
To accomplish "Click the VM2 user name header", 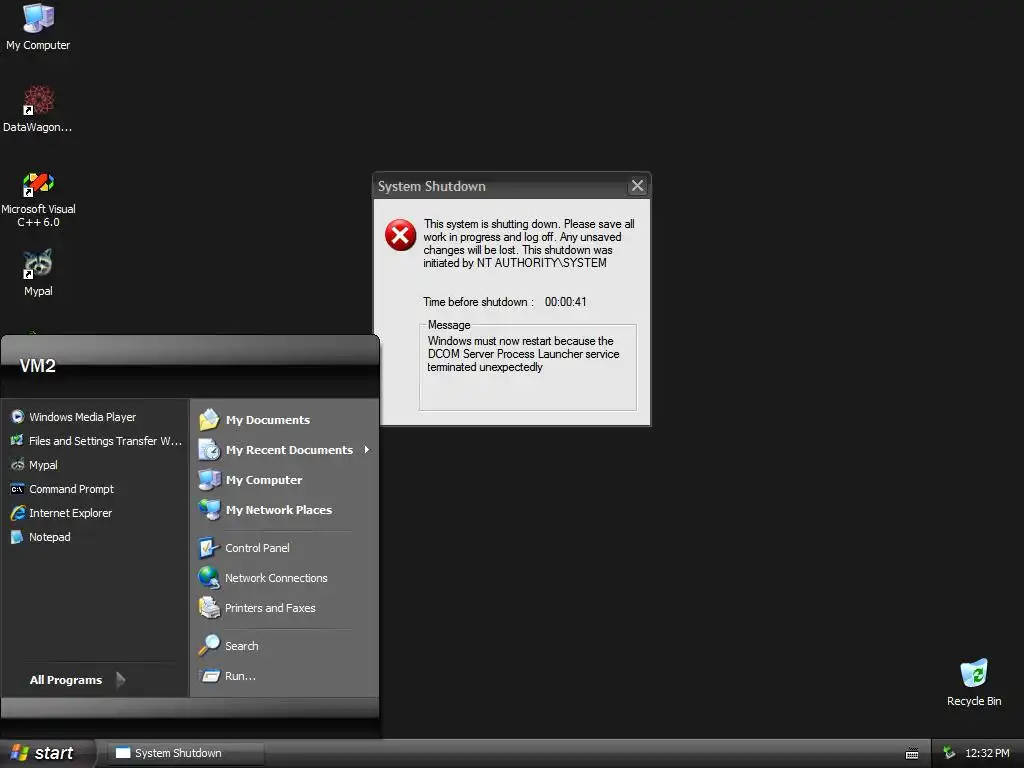I will tap(37, 366).
